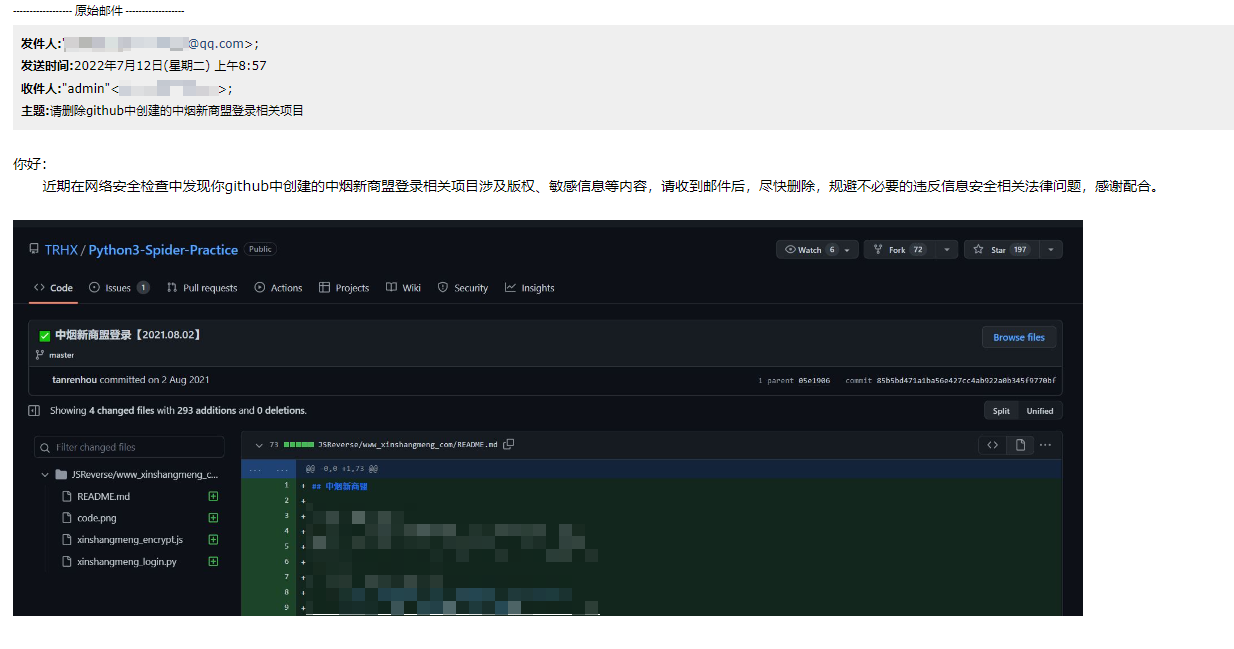Click the sent time 2022年7月12日
1234x649 pixels.
(x=170, y=66)
